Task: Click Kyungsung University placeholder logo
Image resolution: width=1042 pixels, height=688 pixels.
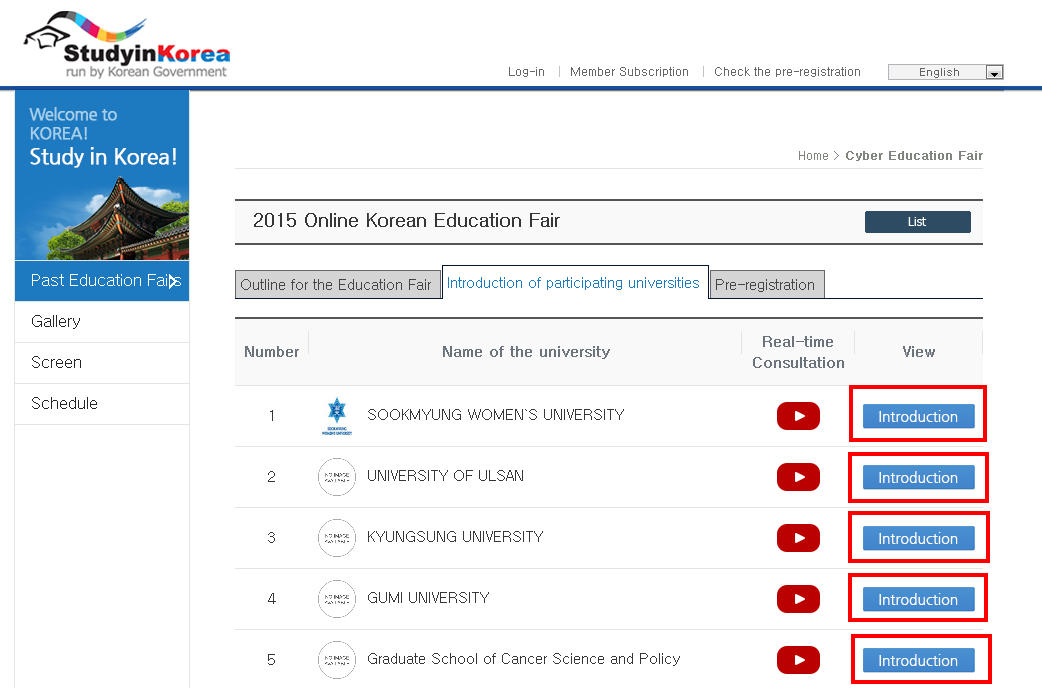Action: (x=337, y=538)
